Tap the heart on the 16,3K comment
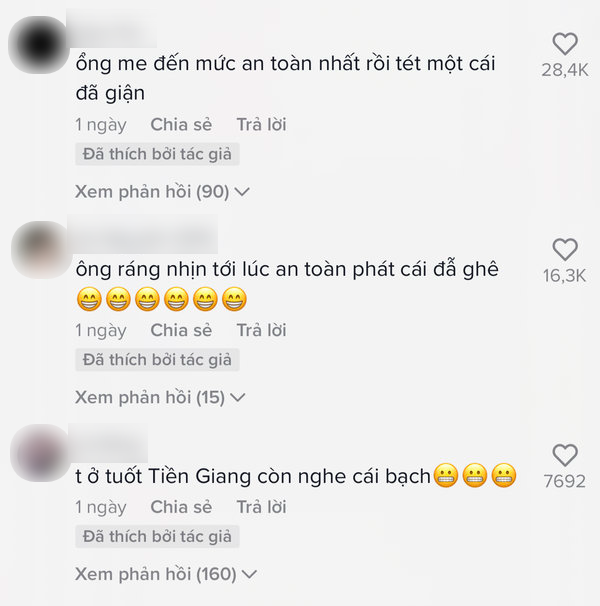The height and width of the screenshot is (606, 600). coord(565,249)
